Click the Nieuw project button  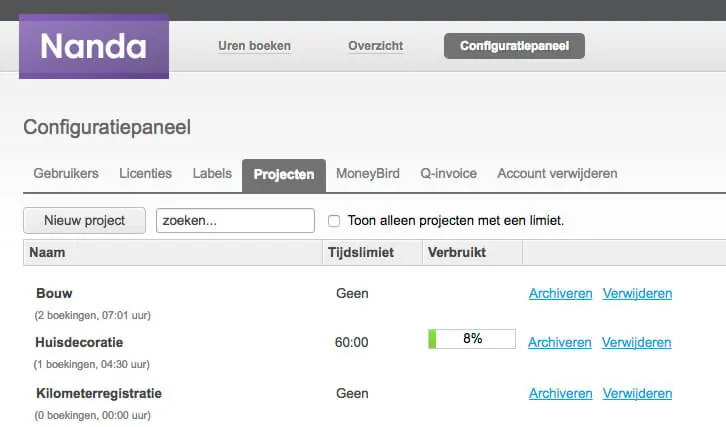point(84,220)
